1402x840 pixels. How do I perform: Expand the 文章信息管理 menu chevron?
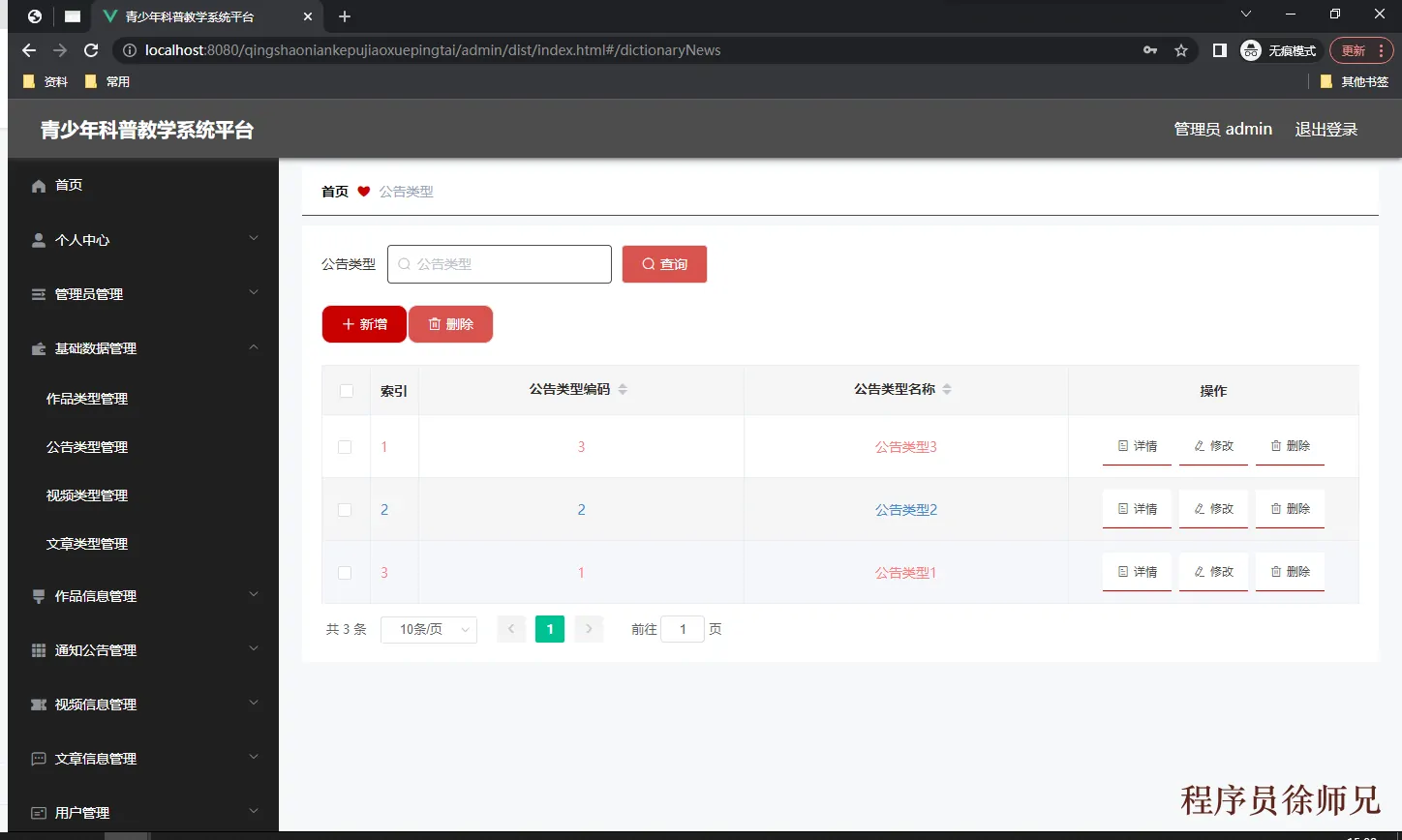tap(254, 758)
